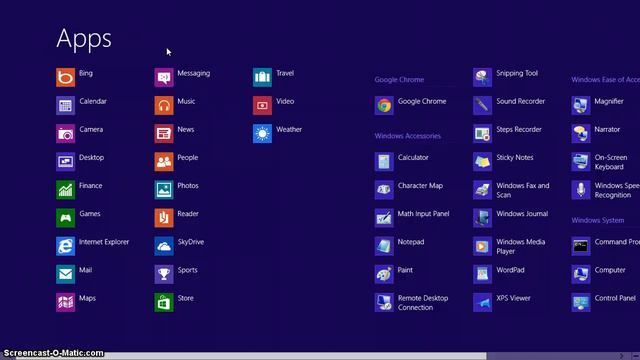
Task: Click the SkyDrive text label
Action: click(x=191, y=242)
